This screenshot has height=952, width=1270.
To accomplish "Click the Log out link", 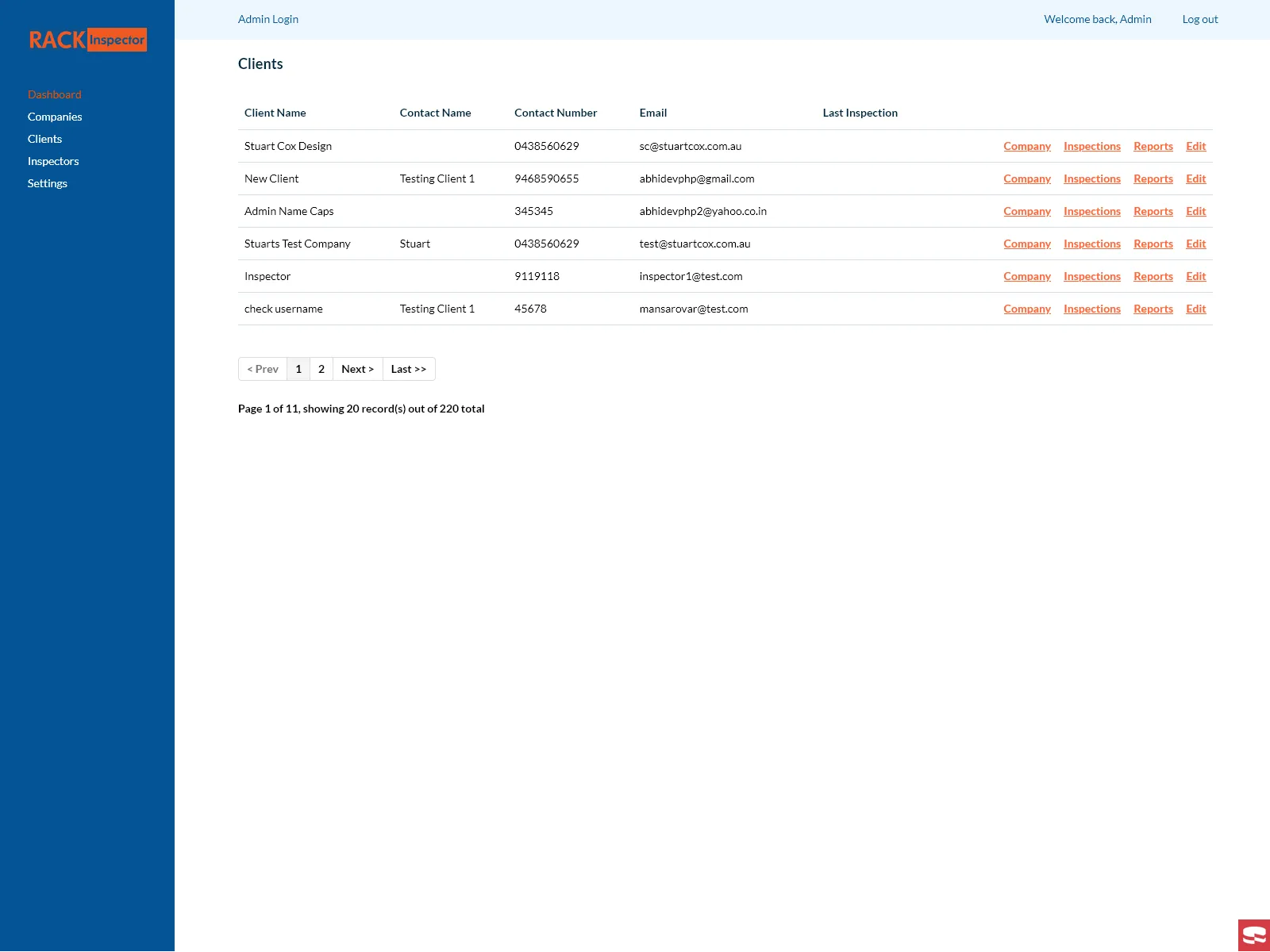I will pyautogui.click(x=1199, y=19).
